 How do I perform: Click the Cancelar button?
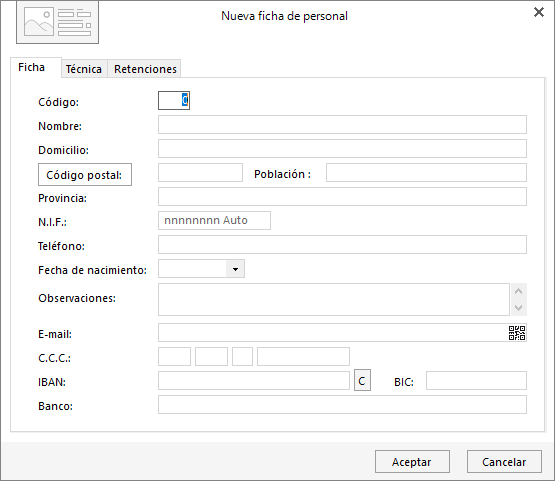tap(504, 462)
